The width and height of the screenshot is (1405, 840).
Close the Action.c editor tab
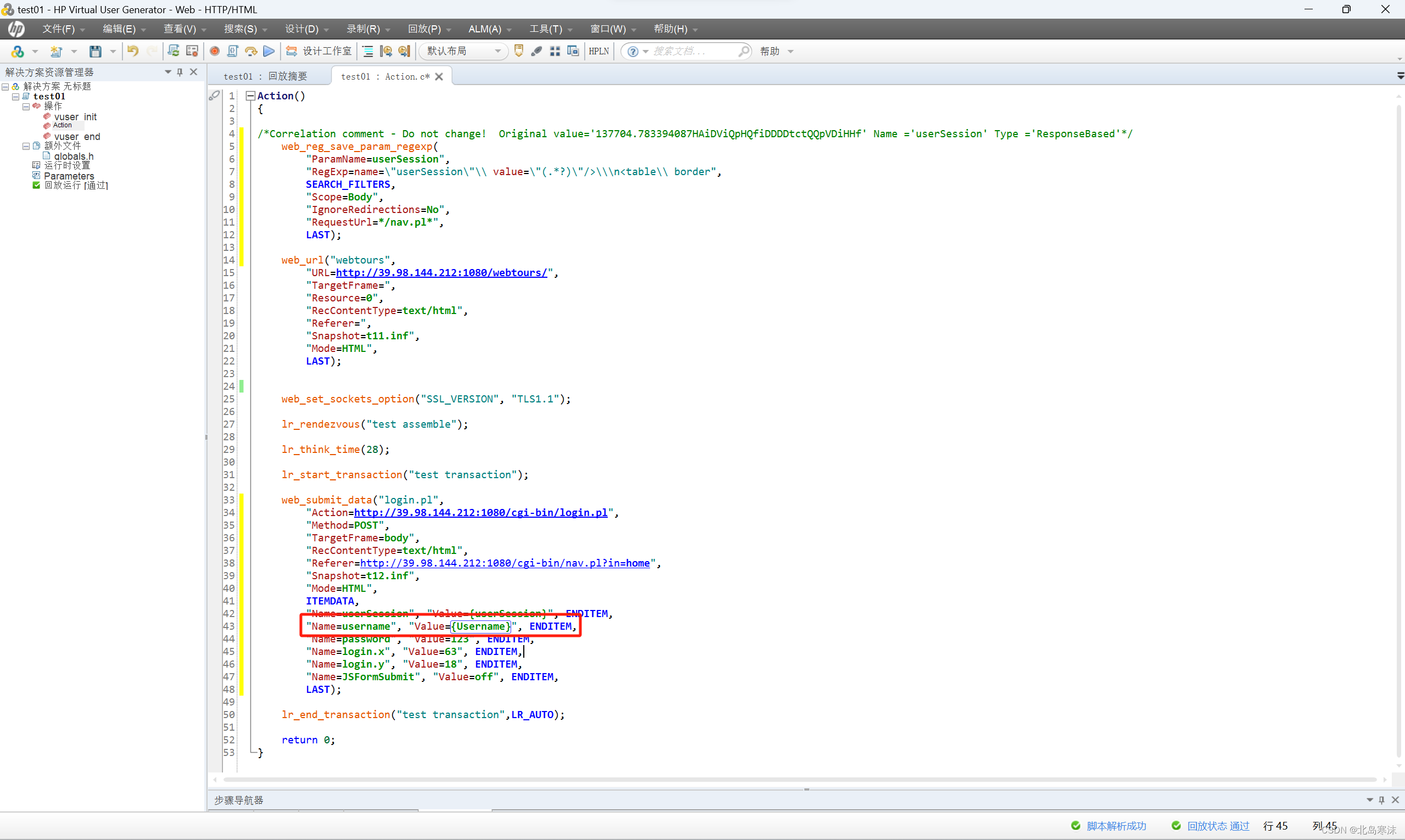439,76
